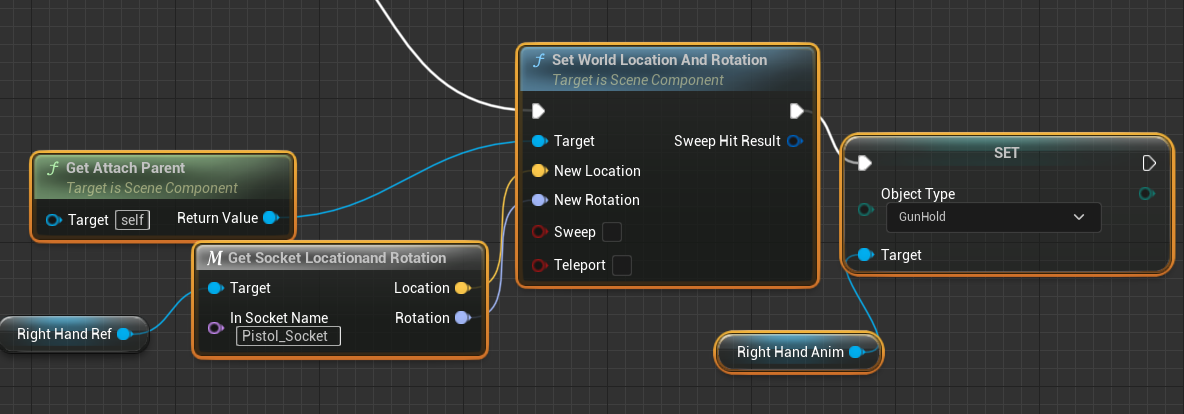
Task: Enable the Sweep checkbox
Action: click(612, 232)
